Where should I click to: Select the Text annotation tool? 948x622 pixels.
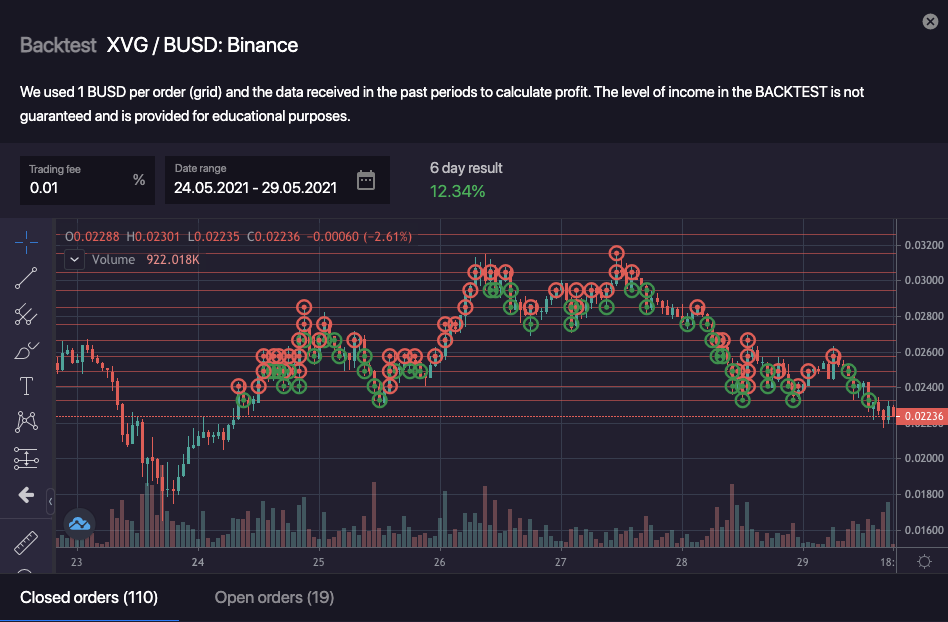[x=26, y=386]
